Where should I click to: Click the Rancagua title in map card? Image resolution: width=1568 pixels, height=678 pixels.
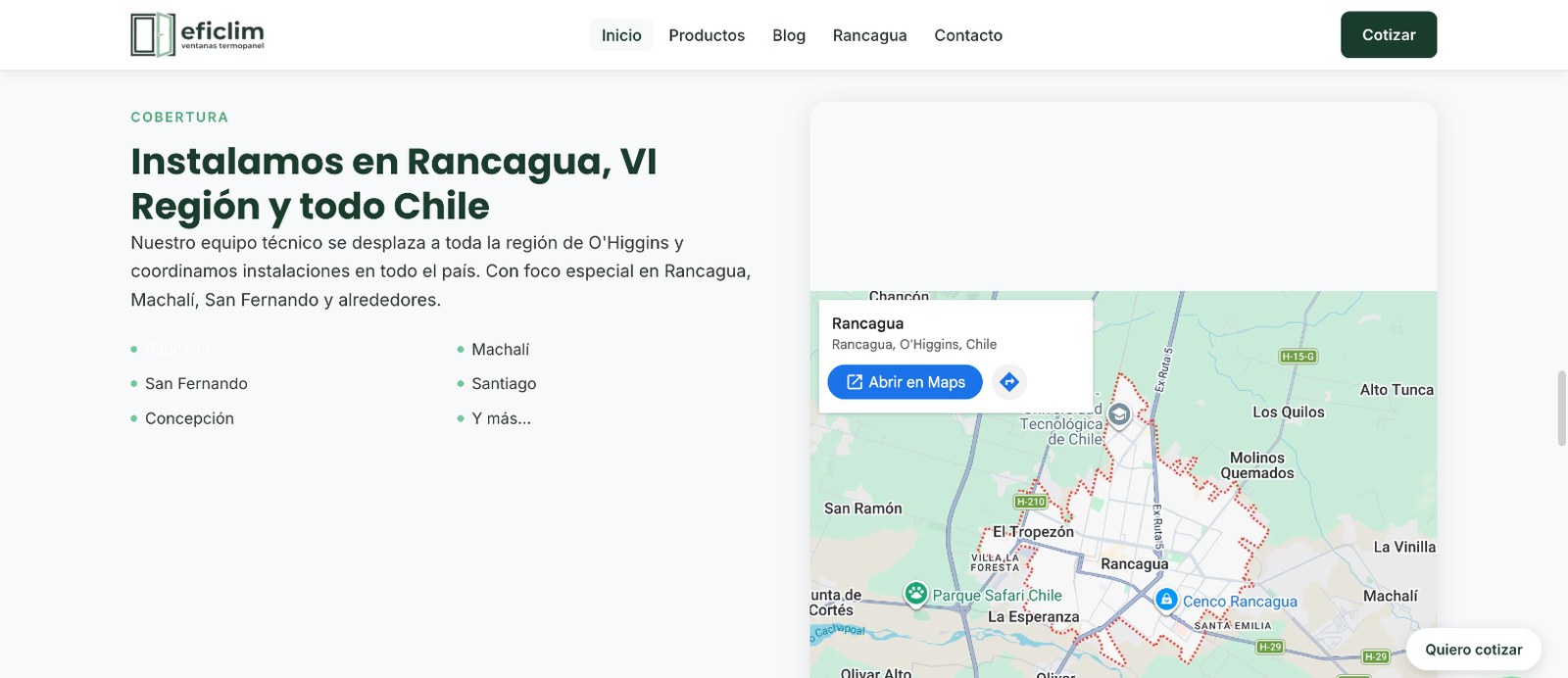(x=867, y=323)
